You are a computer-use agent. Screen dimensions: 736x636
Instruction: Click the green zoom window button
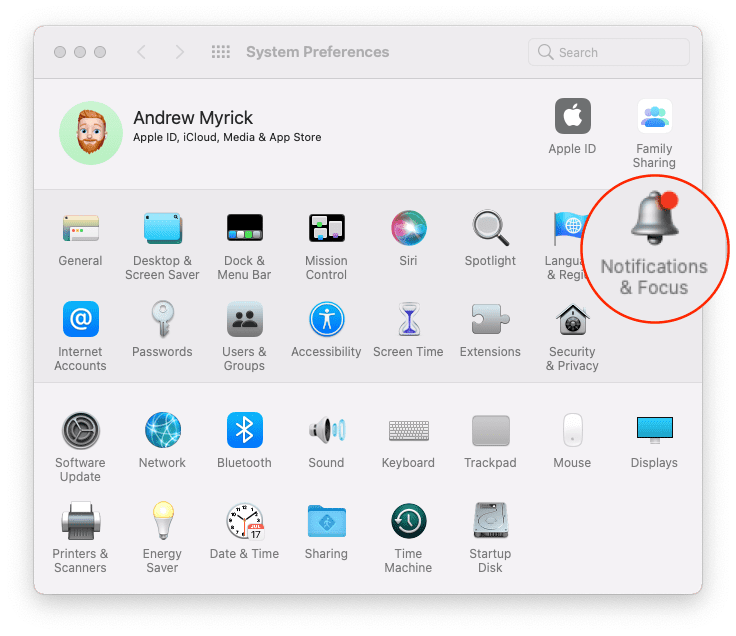(x=100, y=52)
